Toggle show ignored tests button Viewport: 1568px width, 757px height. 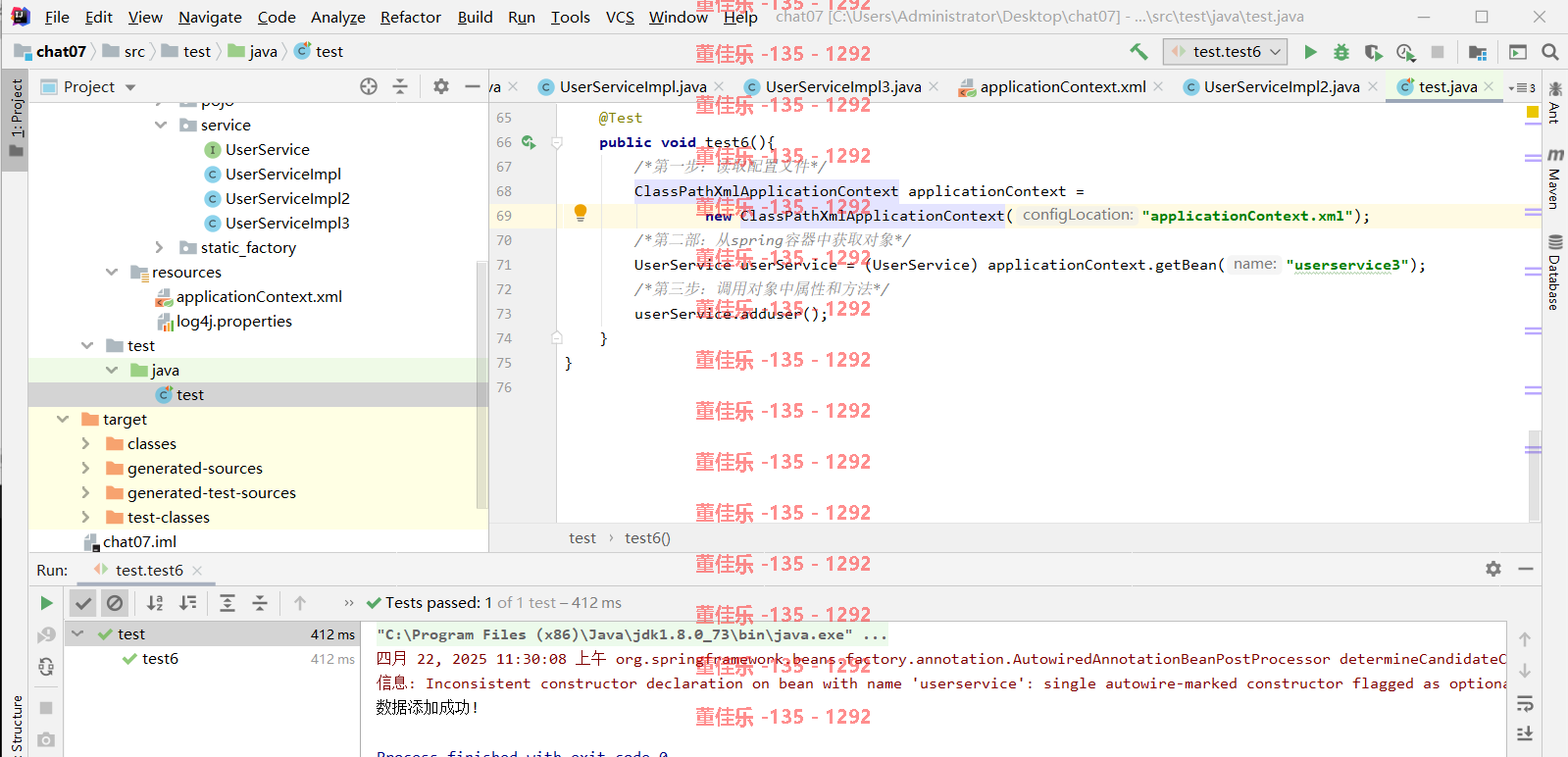tap(115, 603)
